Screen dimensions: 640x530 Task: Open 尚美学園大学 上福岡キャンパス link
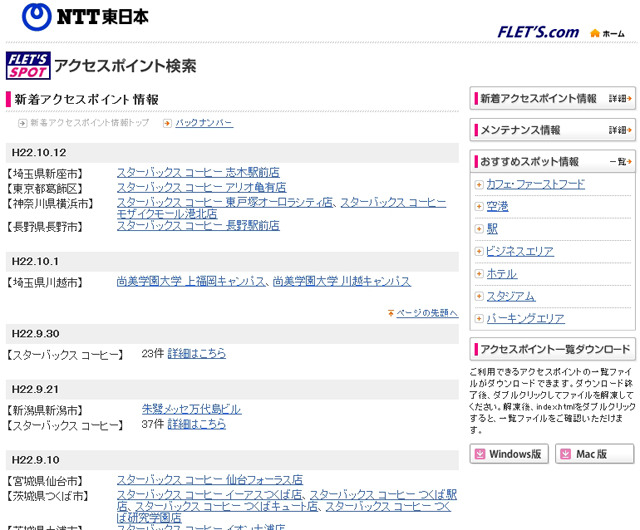pyautogui.click(x=191, y=282)
